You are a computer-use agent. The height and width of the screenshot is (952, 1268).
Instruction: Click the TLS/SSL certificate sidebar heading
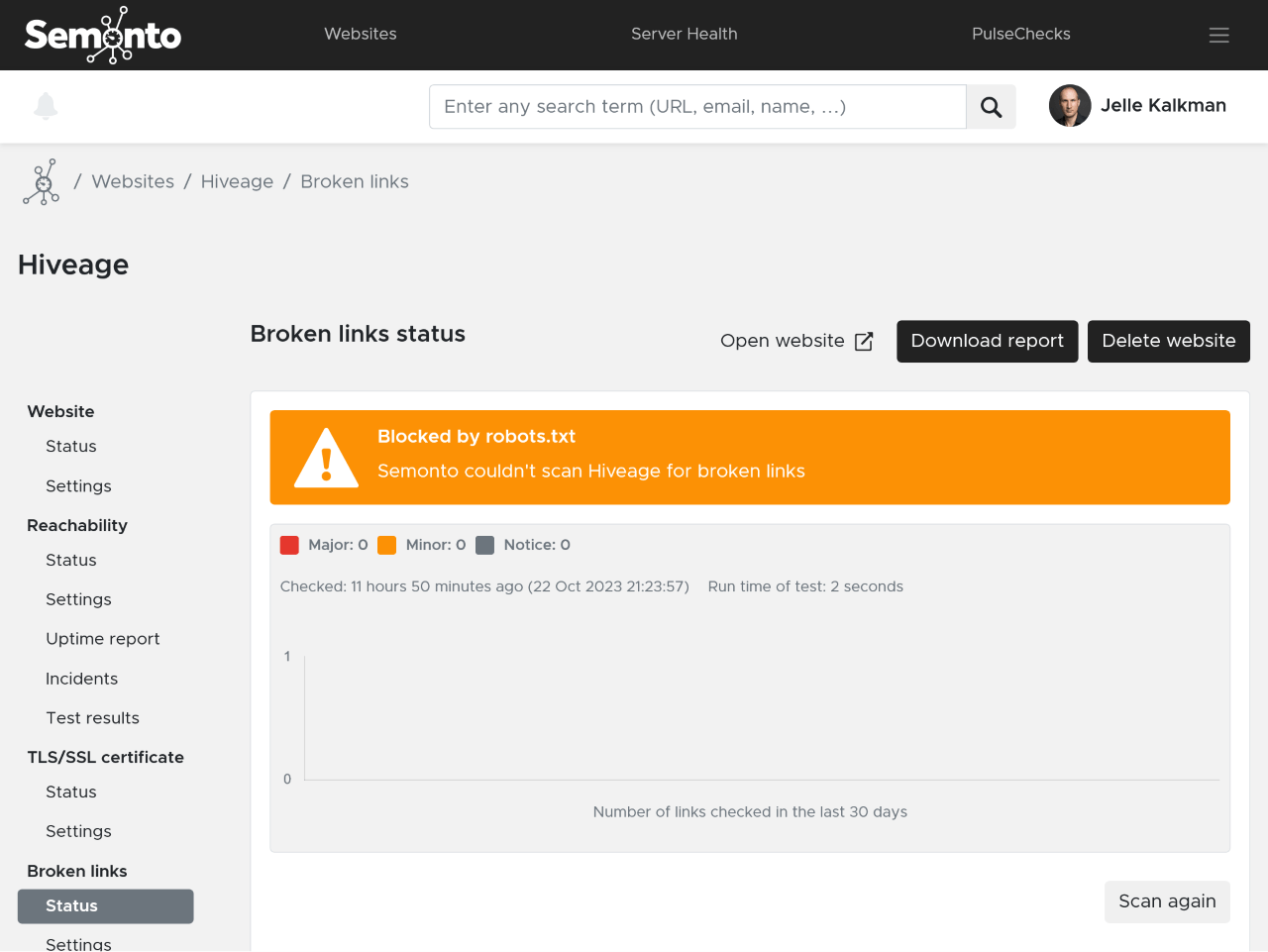106,758
